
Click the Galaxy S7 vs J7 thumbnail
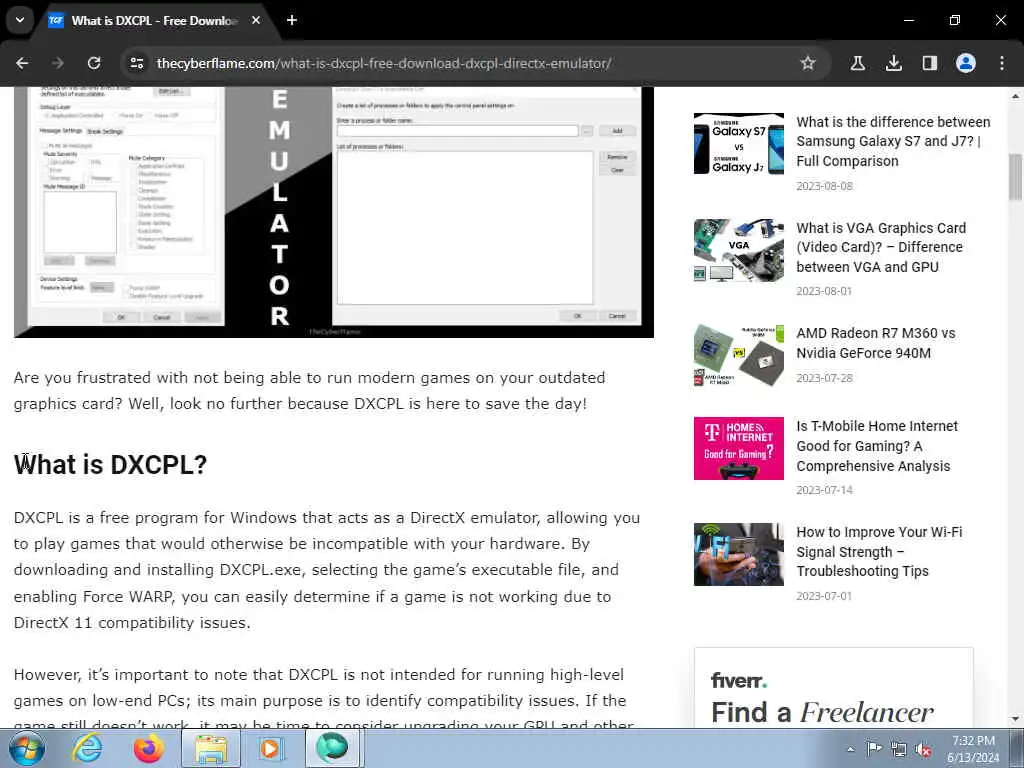point(739,144)
